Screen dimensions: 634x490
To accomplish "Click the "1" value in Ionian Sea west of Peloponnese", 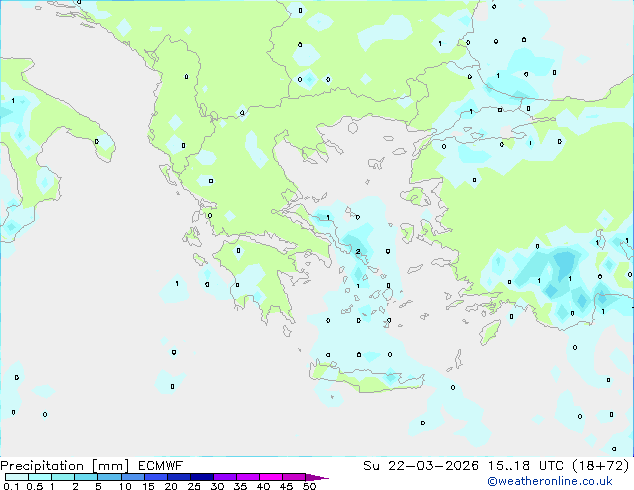I will [x=177, y=283].
